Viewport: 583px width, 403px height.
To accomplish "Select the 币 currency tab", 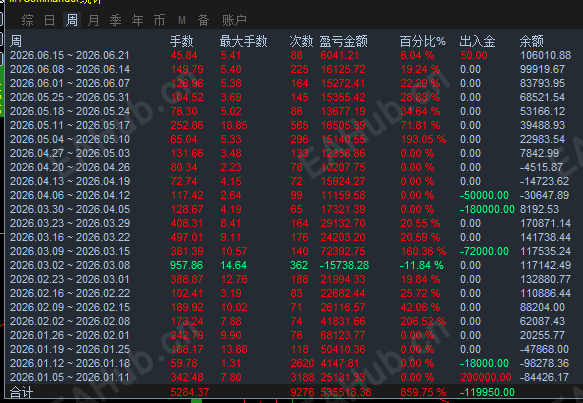I will point(159,20).
